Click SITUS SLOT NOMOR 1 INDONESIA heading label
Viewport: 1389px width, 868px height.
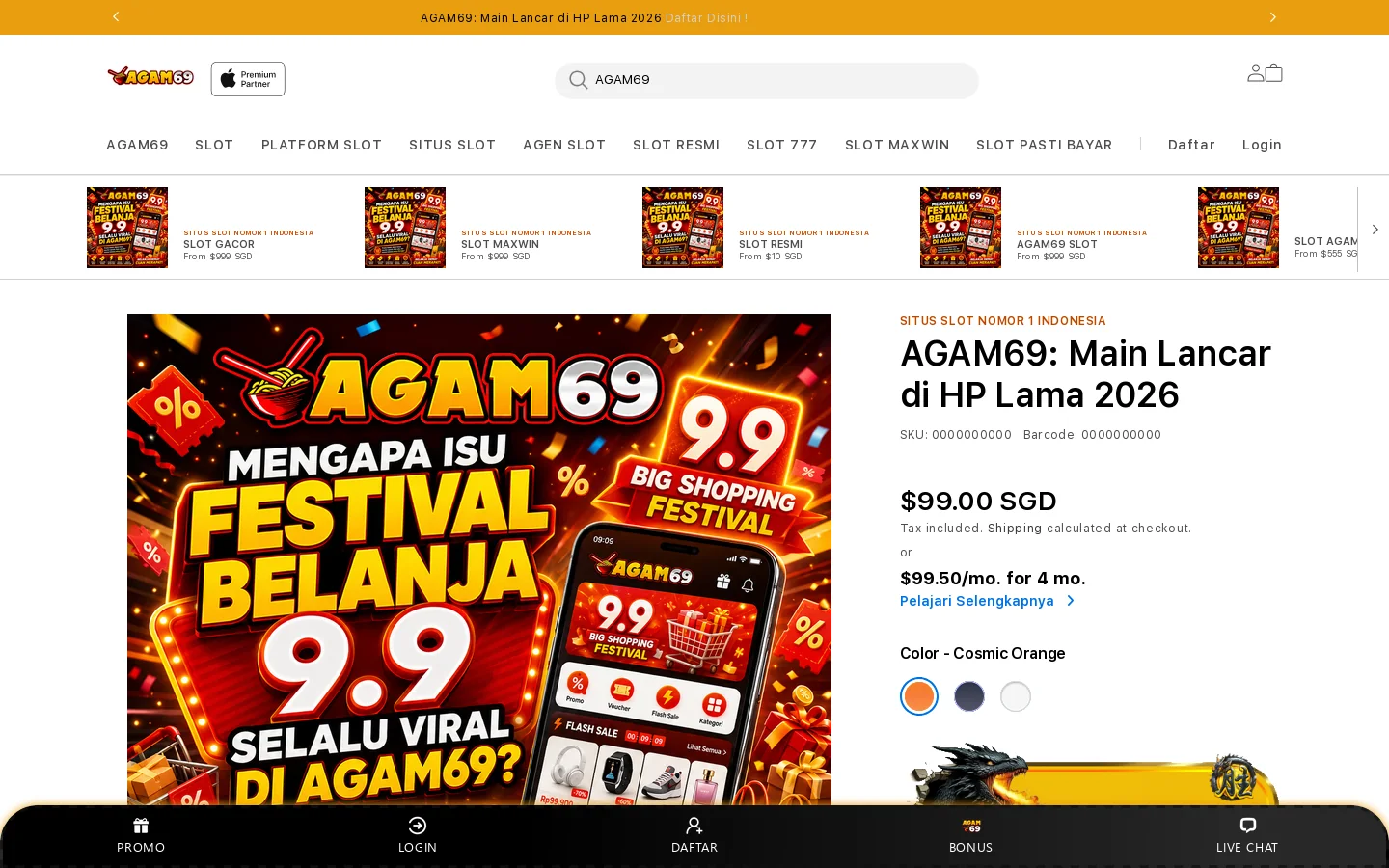tap(1003, 321)
